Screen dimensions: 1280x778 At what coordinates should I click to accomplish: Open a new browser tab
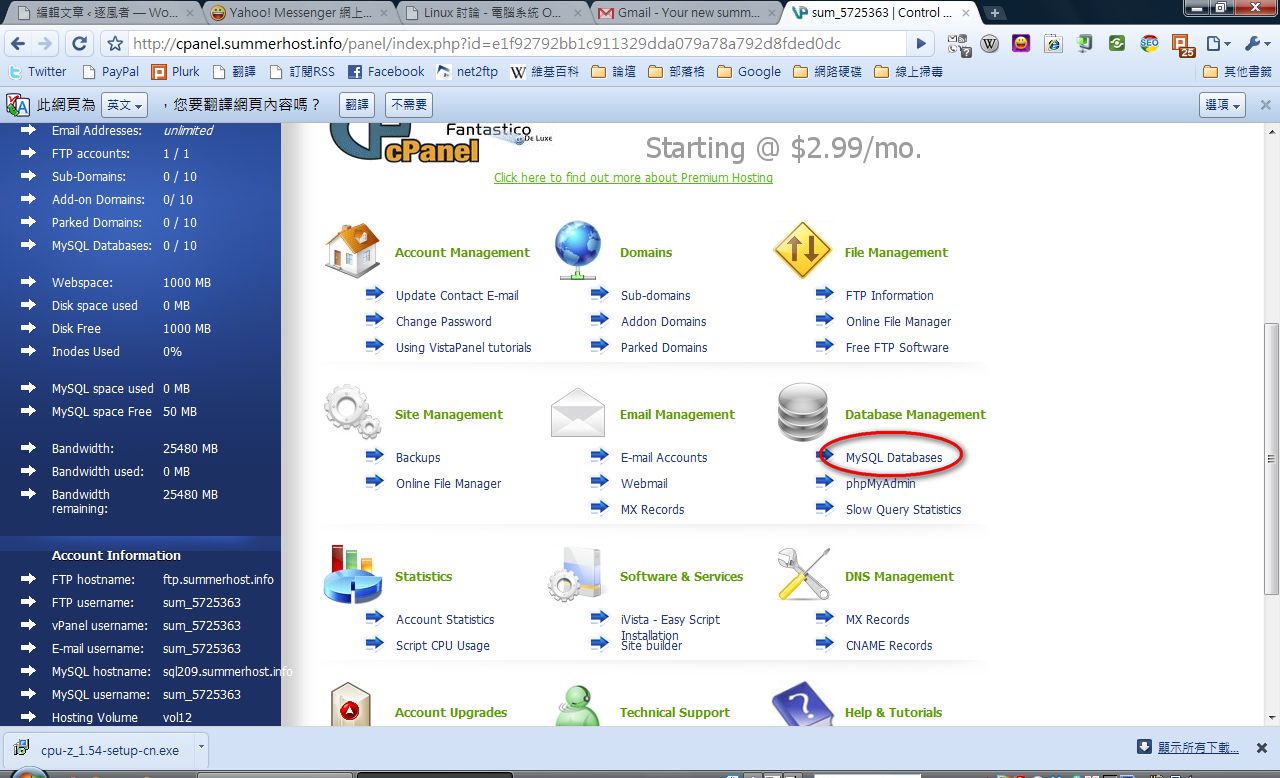[x=995, y=13]
